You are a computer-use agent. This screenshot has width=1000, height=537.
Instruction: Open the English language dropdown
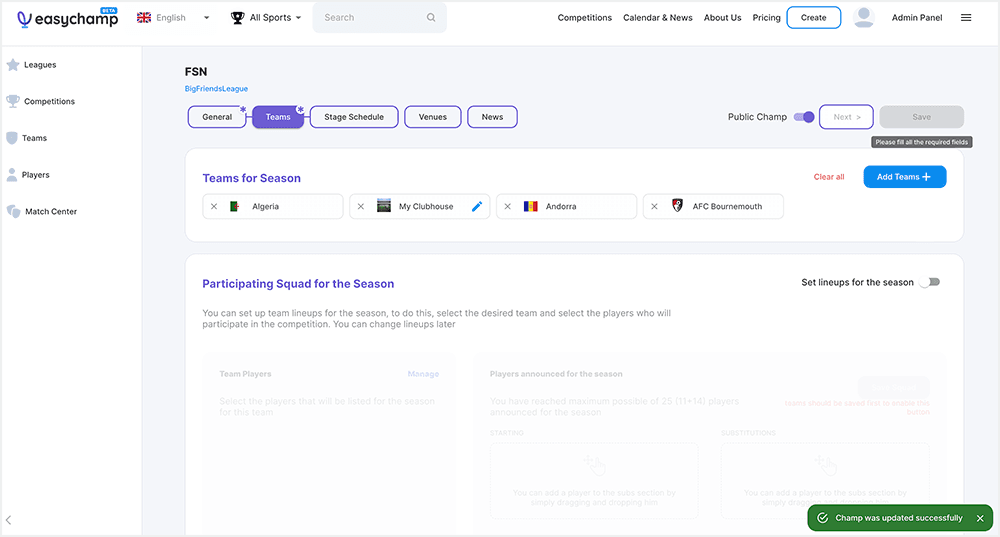click(x=173, y=18)
